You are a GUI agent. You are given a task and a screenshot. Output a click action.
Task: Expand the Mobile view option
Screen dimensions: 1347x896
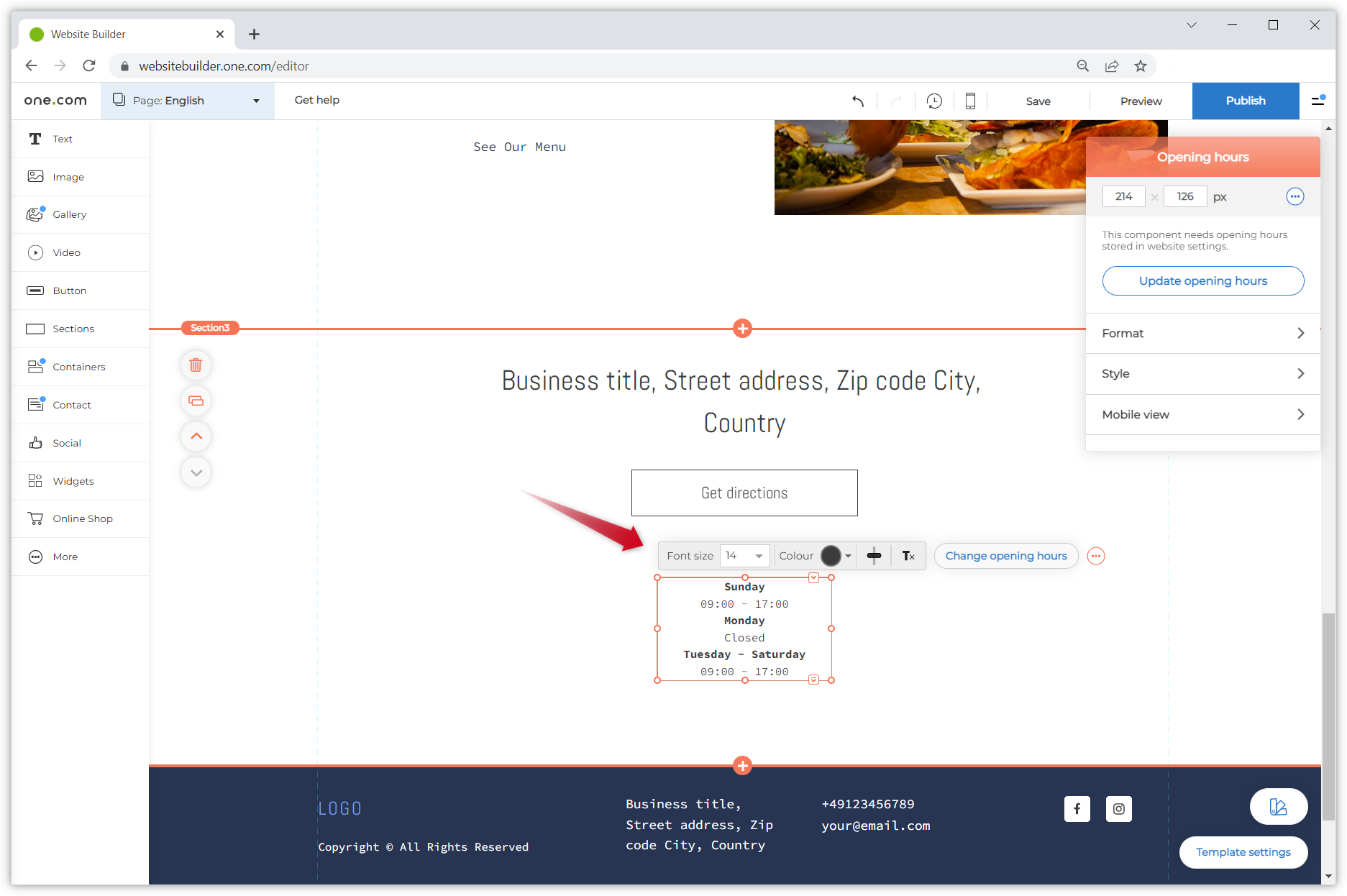(x=1202, y=414)
